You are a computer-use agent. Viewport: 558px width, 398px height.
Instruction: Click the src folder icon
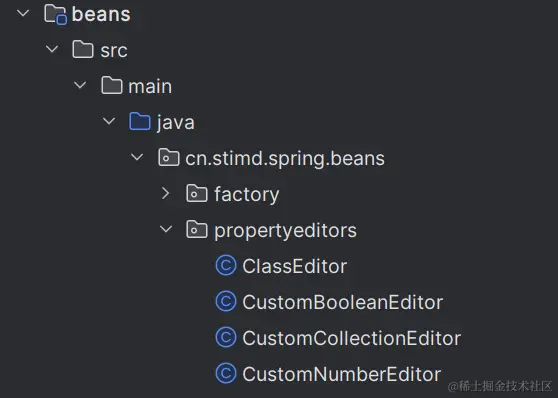[83, 49]
